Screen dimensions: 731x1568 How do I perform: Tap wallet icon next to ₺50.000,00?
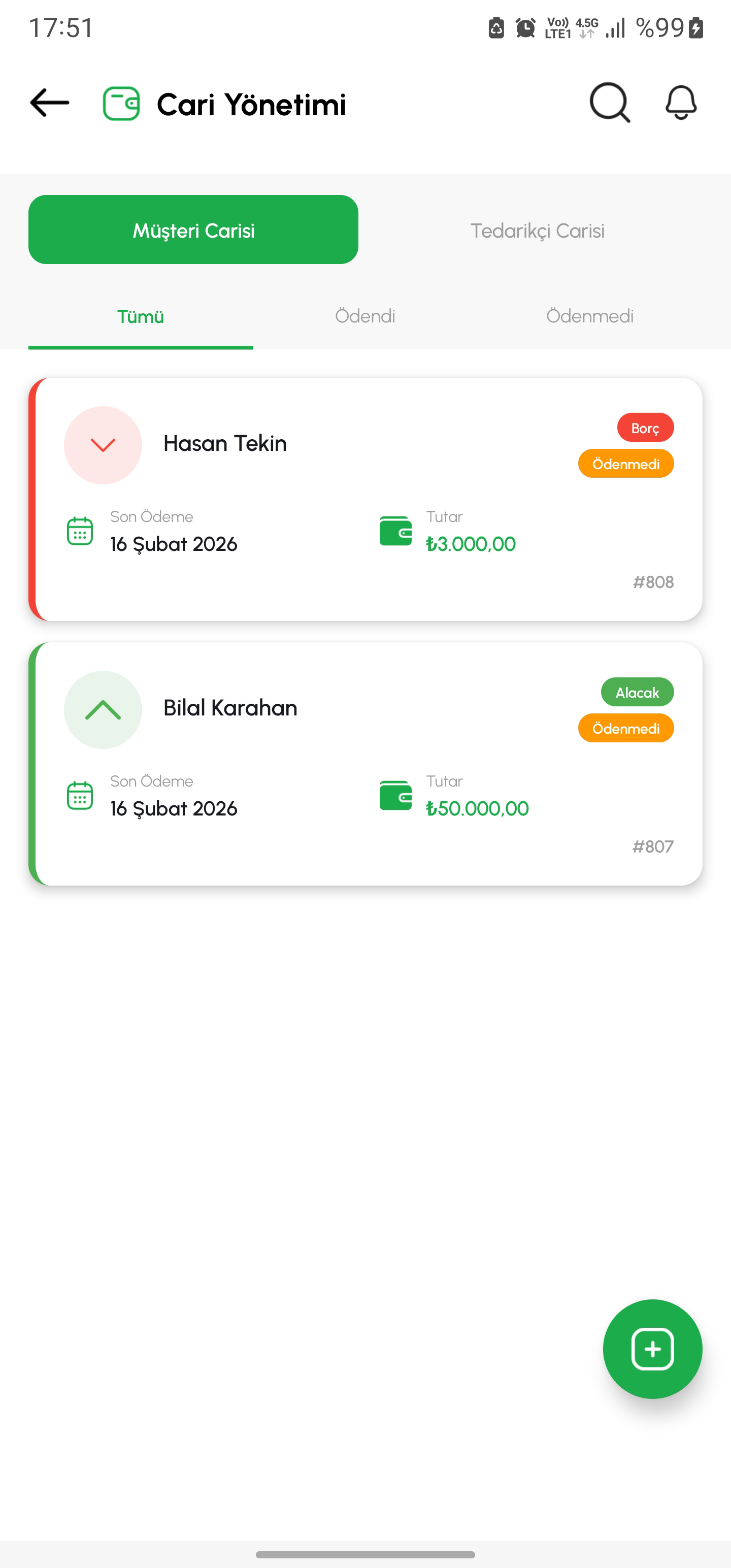coord(395,796)
